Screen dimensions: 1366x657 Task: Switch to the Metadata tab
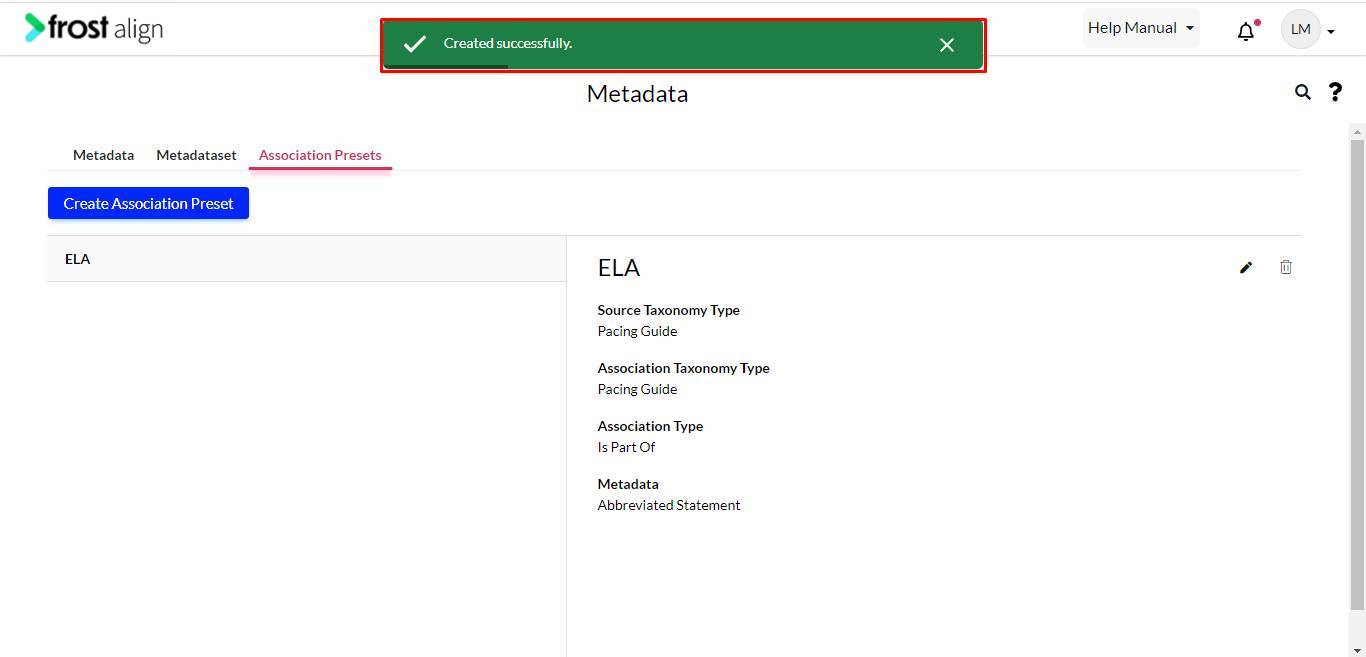click(103, 155)
